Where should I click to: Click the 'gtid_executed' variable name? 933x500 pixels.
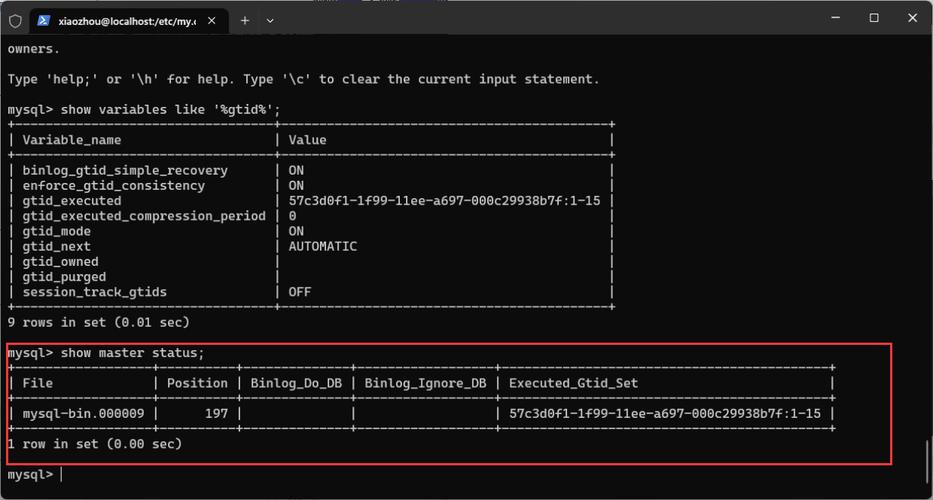(72, 201)
